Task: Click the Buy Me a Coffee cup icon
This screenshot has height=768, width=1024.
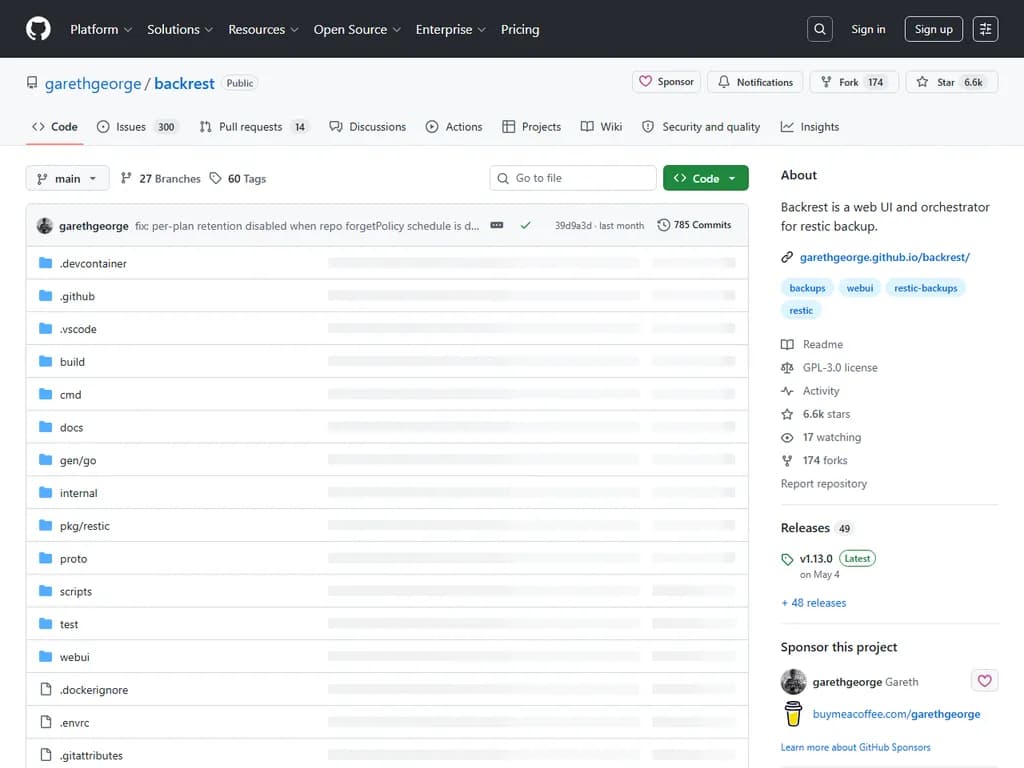Action: coord(793,714)
